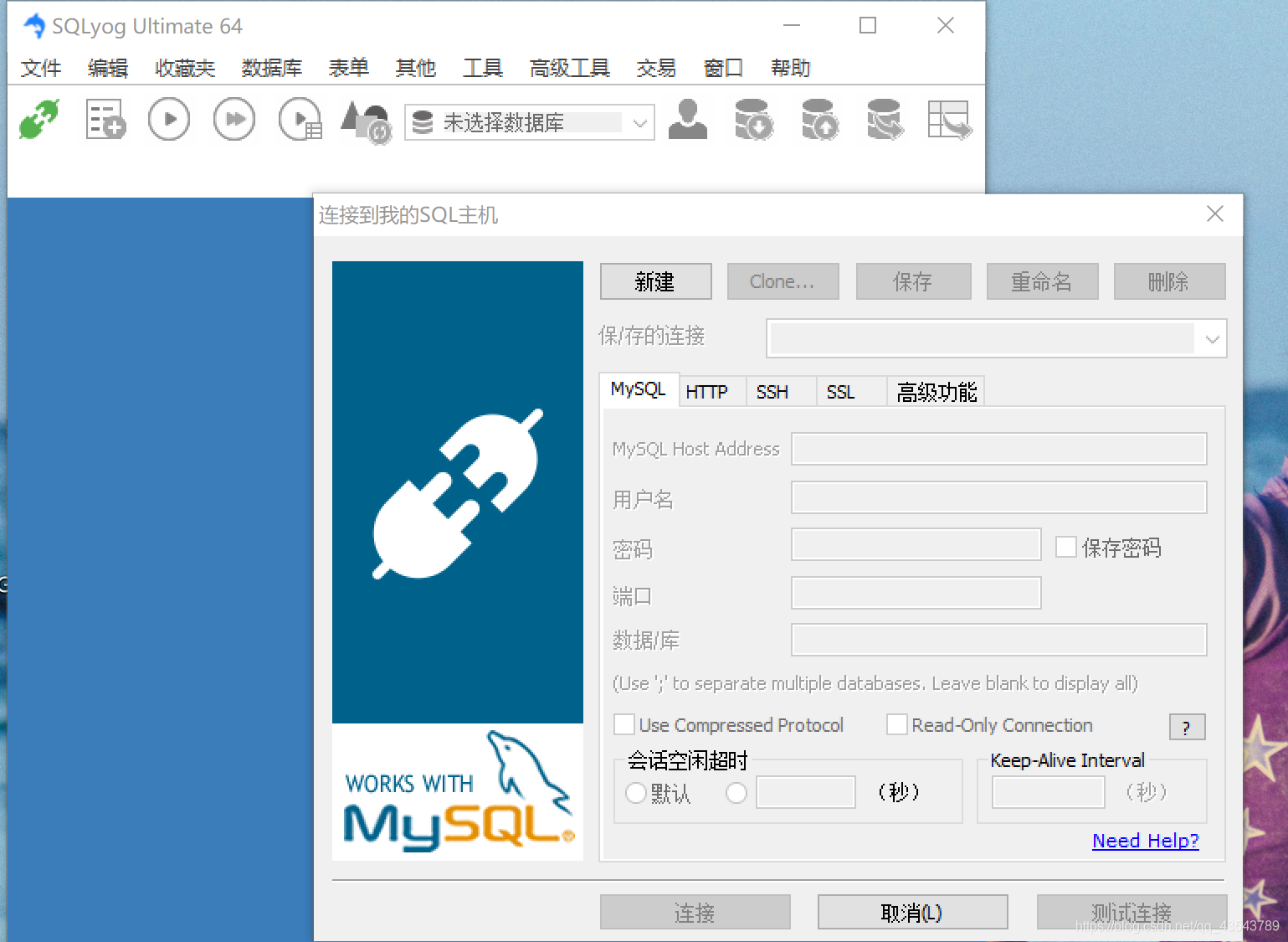This screenshot has width=1288, height=942.
Task: Click the SQLyog dolphin logo icon
Action: coord(34,26)
